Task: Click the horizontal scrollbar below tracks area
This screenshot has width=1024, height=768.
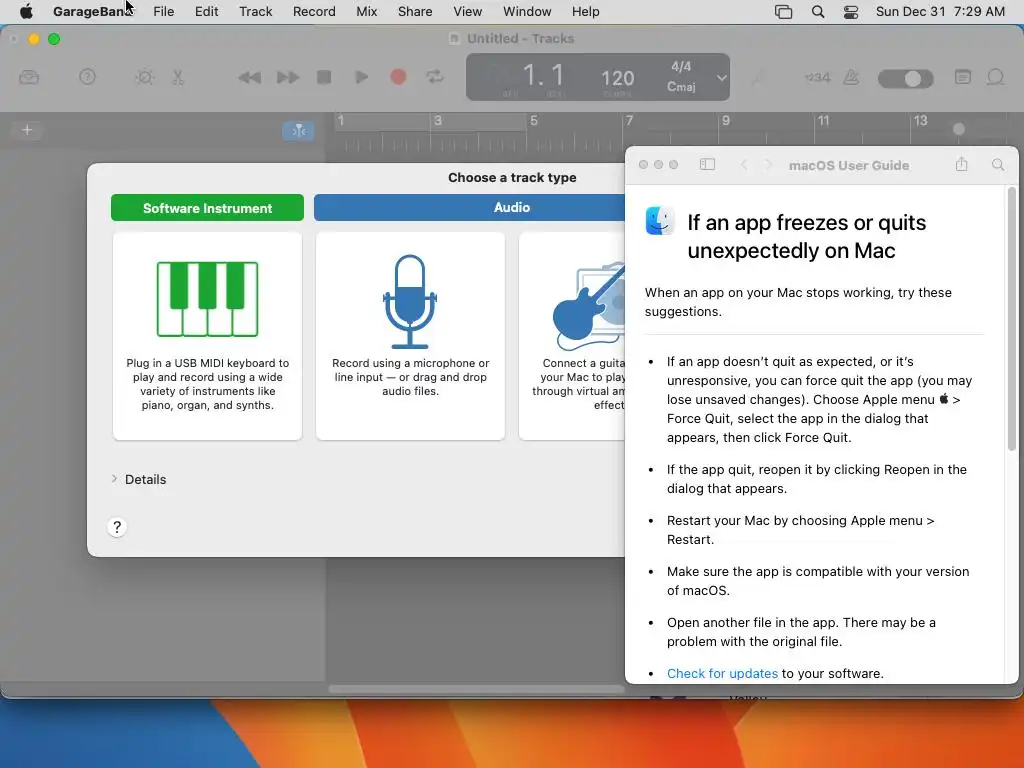Action: click(477, 689)
